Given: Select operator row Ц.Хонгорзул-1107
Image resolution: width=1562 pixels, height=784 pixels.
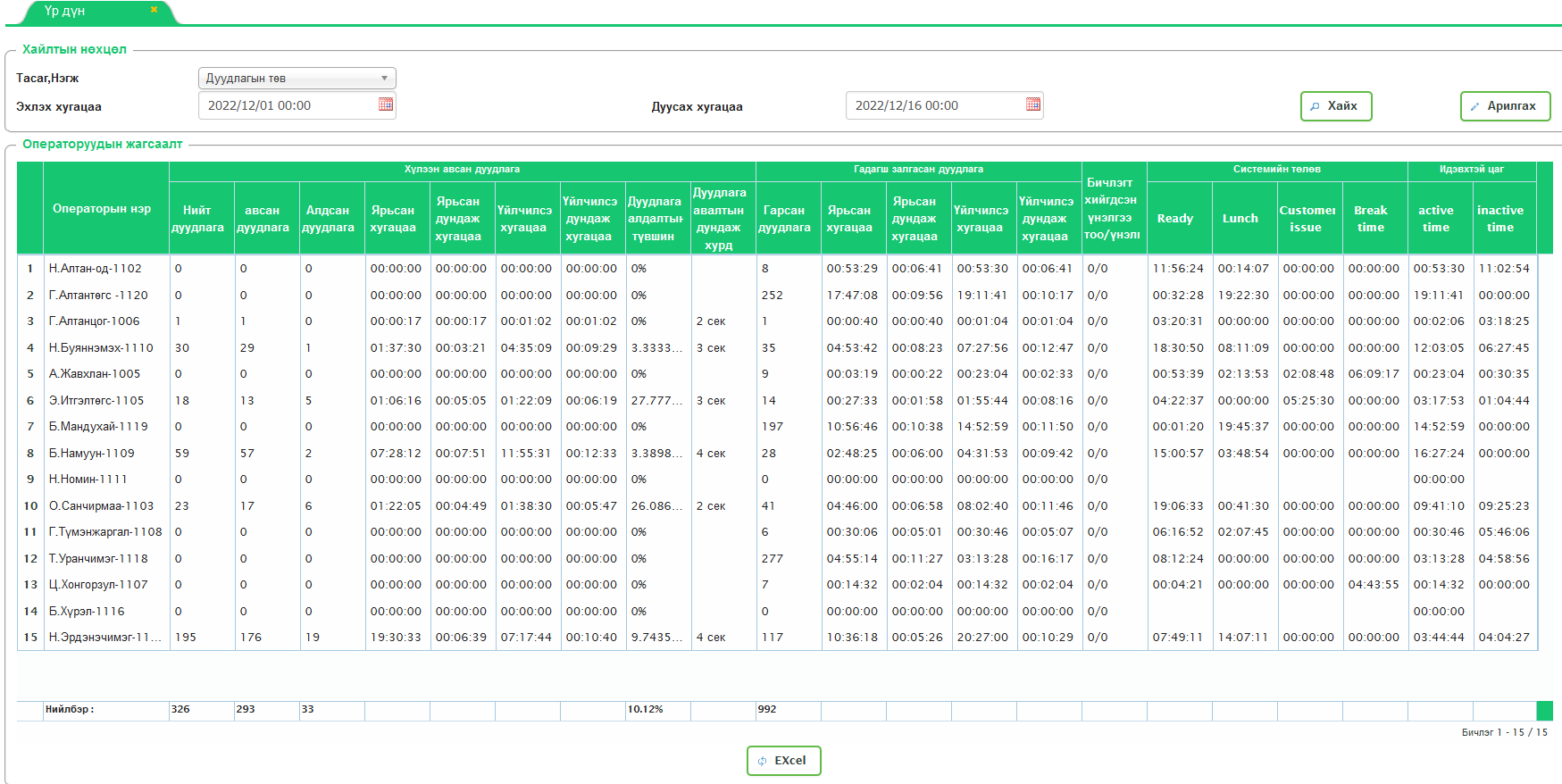Looking at the screenshot, I should coord(777,585).
